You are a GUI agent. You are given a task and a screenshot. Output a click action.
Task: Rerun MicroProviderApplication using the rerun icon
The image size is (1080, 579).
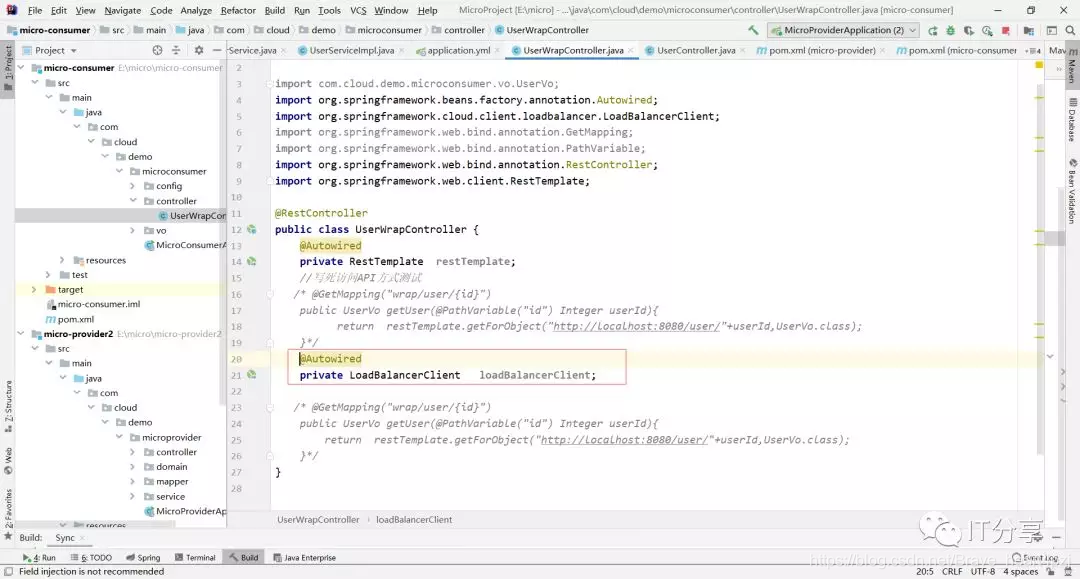tap(933, 30)
